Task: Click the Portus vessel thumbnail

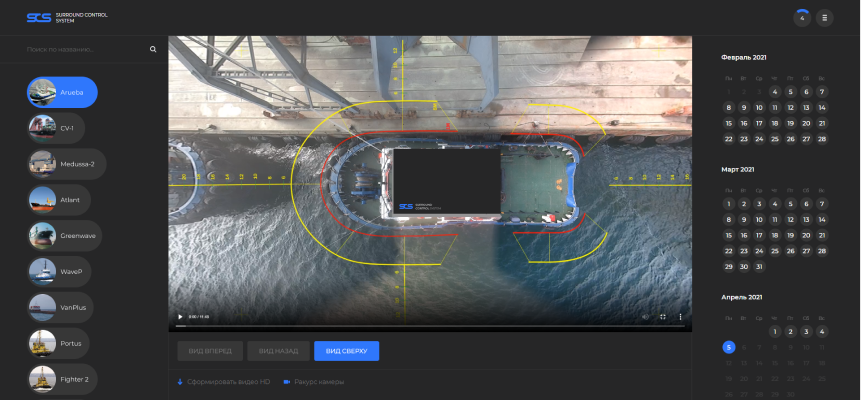Action: point(43,343)
